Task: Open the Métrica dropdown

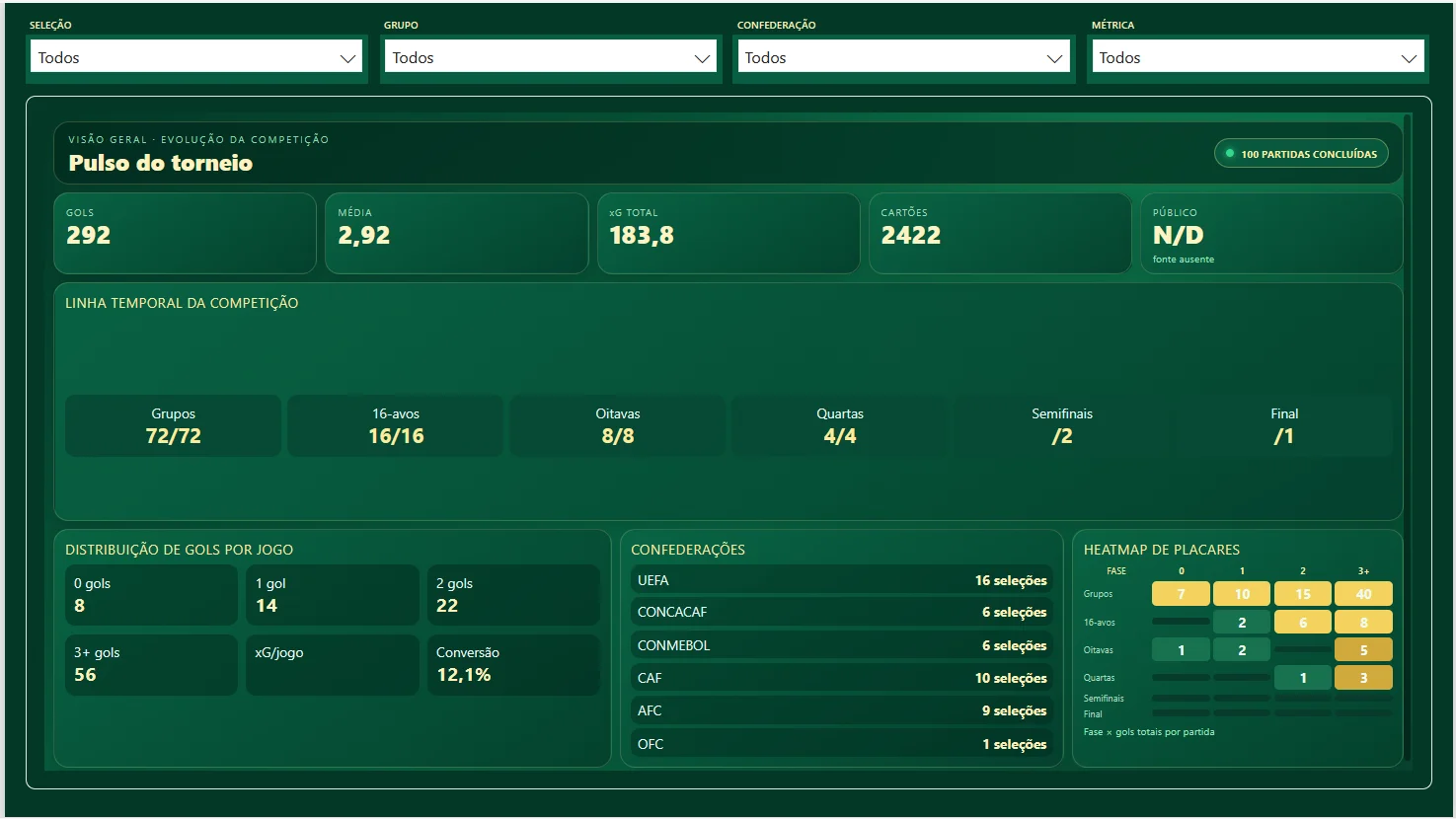Action: (x=1257, y=57)
